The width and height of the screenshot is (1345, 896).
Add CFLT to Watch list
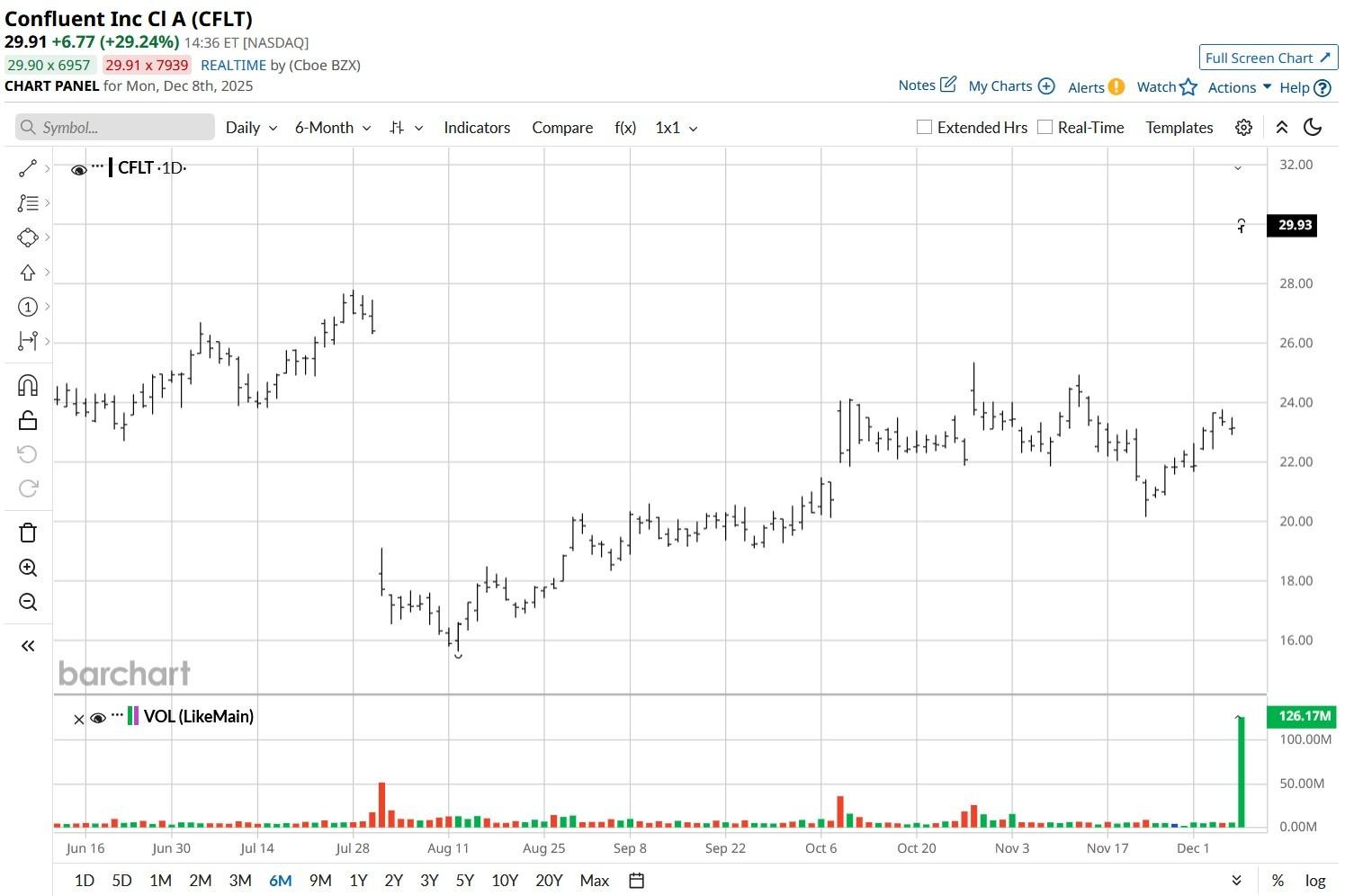coord(1167,87)
